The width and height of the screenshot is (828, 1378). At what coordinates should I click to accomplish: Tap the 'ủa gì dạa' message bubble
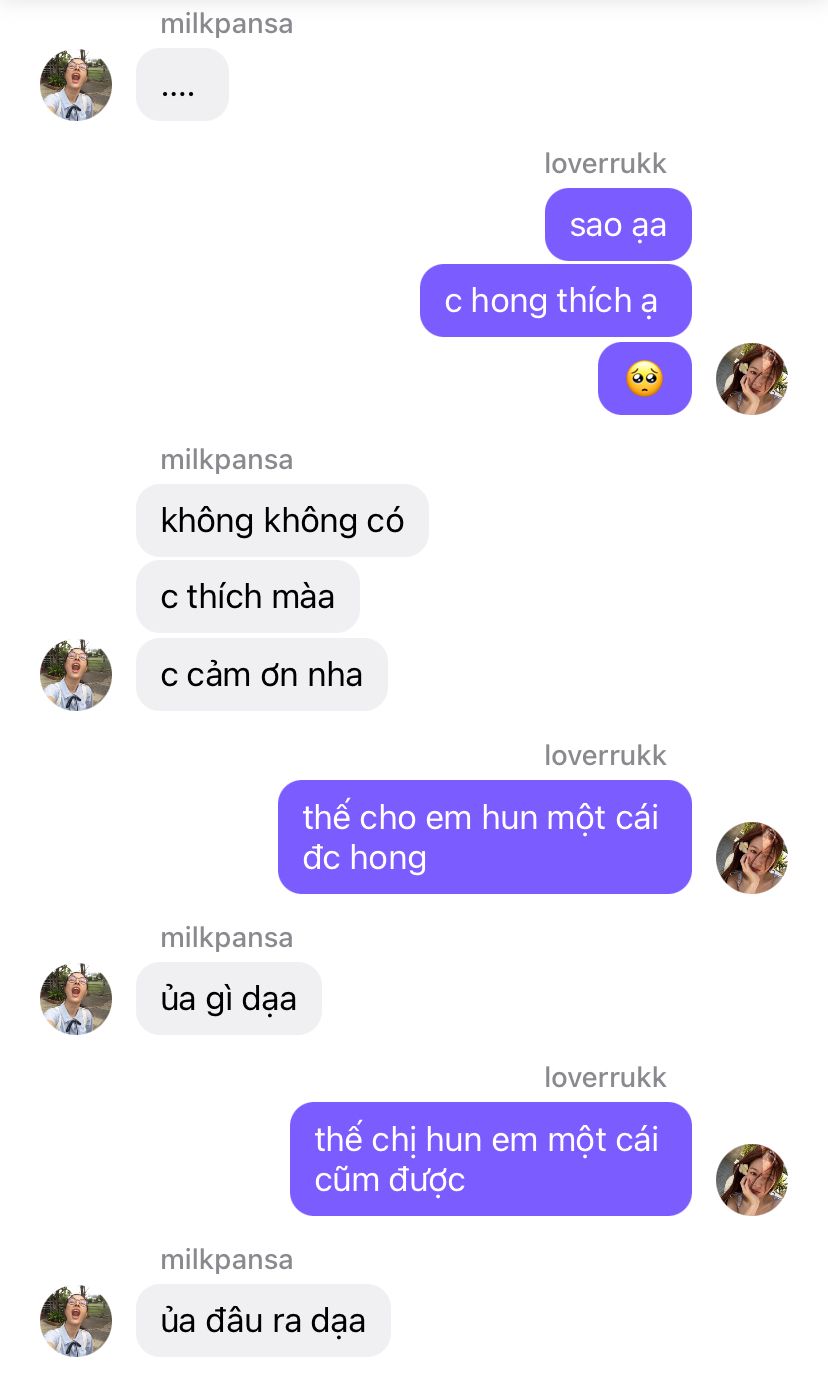[229, 998]
